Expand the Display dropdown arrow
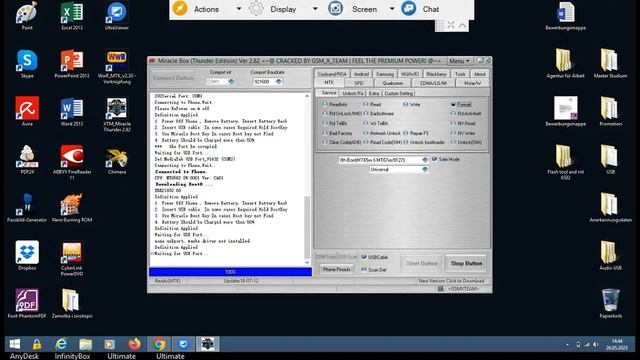The height and width of the screenshot is (360, 640). click(315, 9)
